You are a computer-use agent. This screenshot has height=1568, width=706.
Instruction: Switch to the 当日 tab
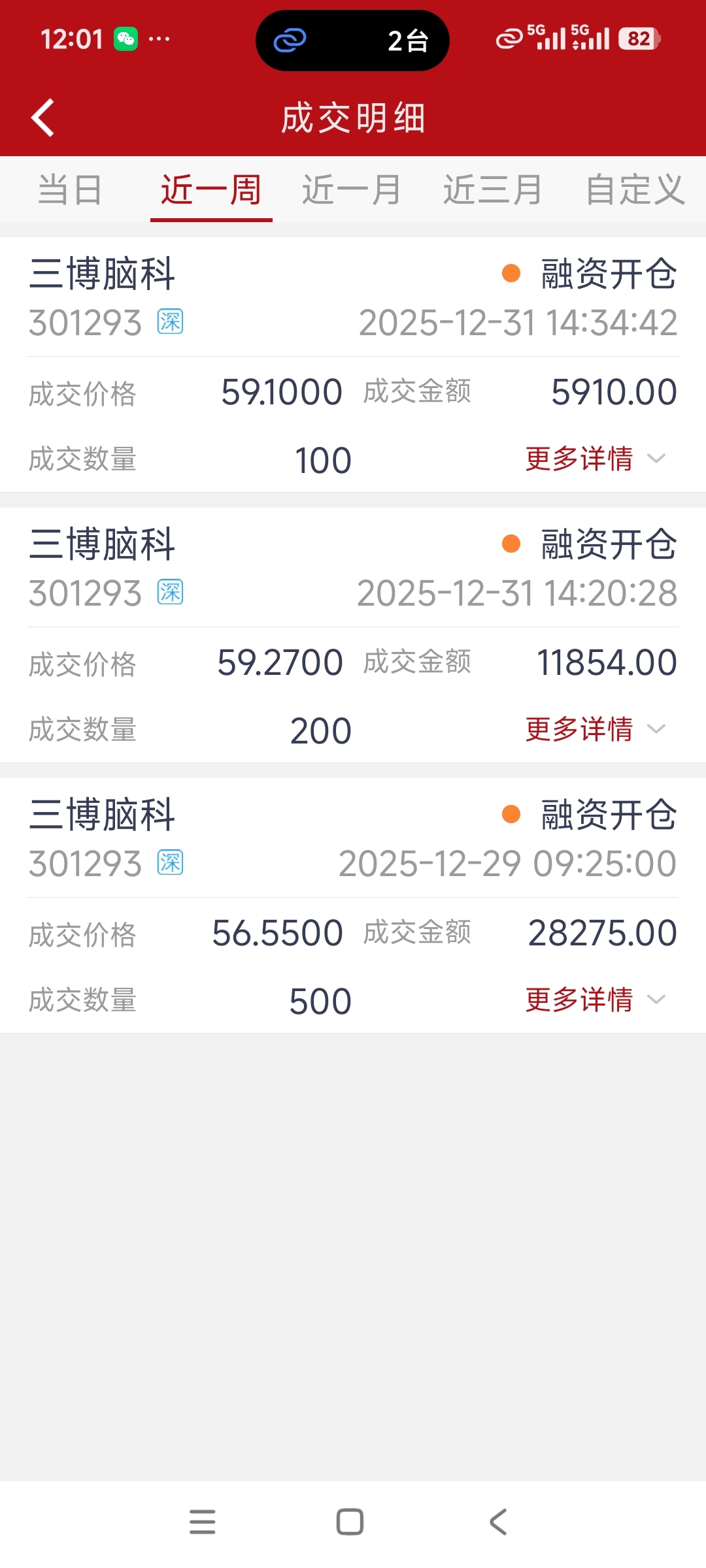[70, 190]
